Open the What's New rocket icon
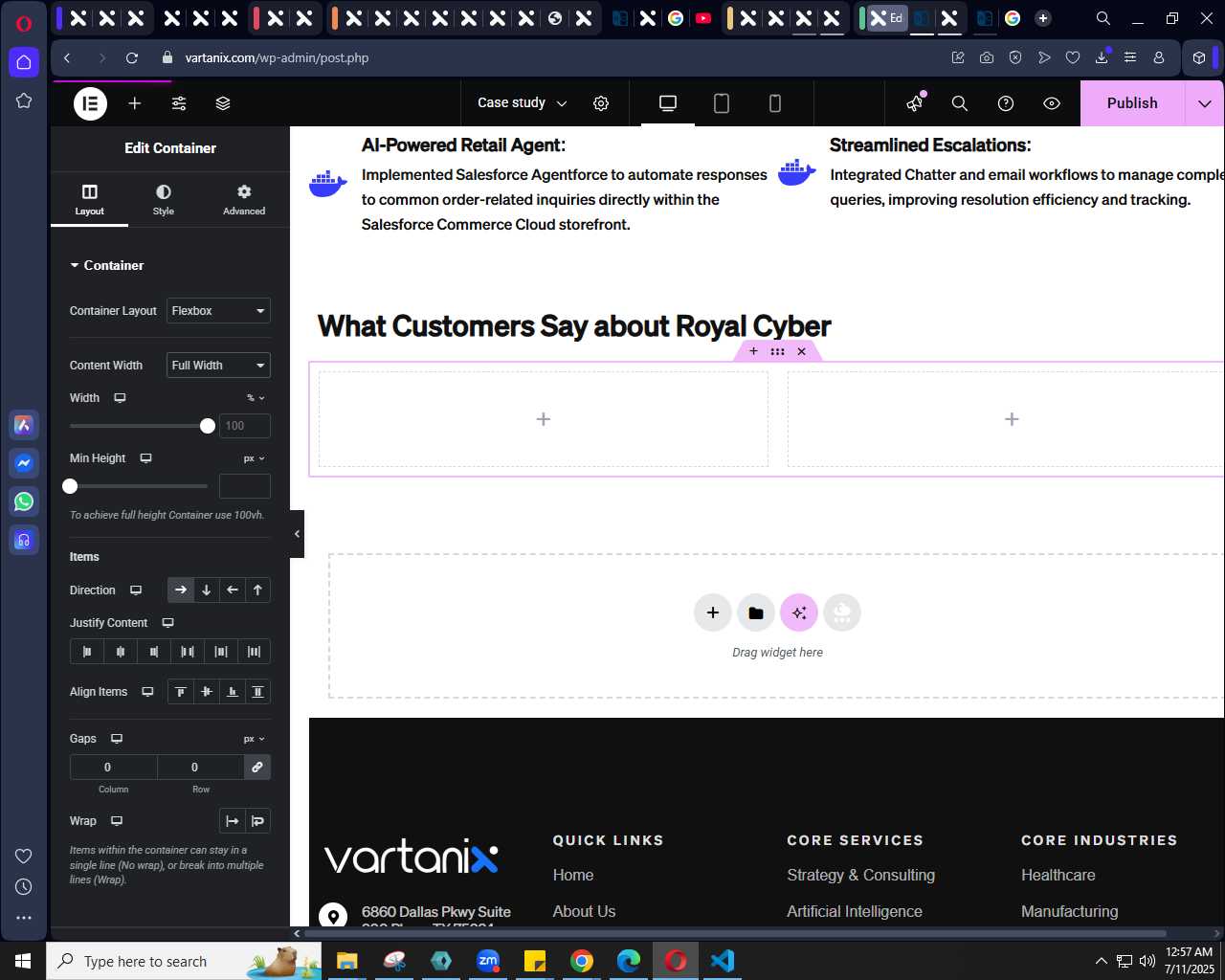 click(x=916, y=102)
